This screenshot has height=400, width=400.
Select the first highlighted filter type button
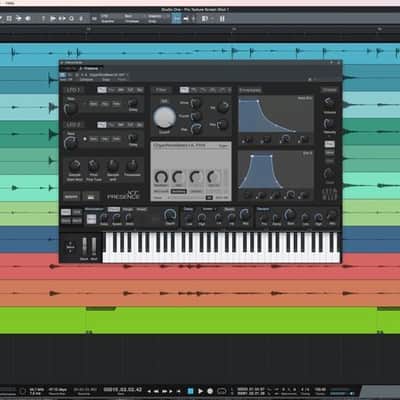(x=184, y=90)
